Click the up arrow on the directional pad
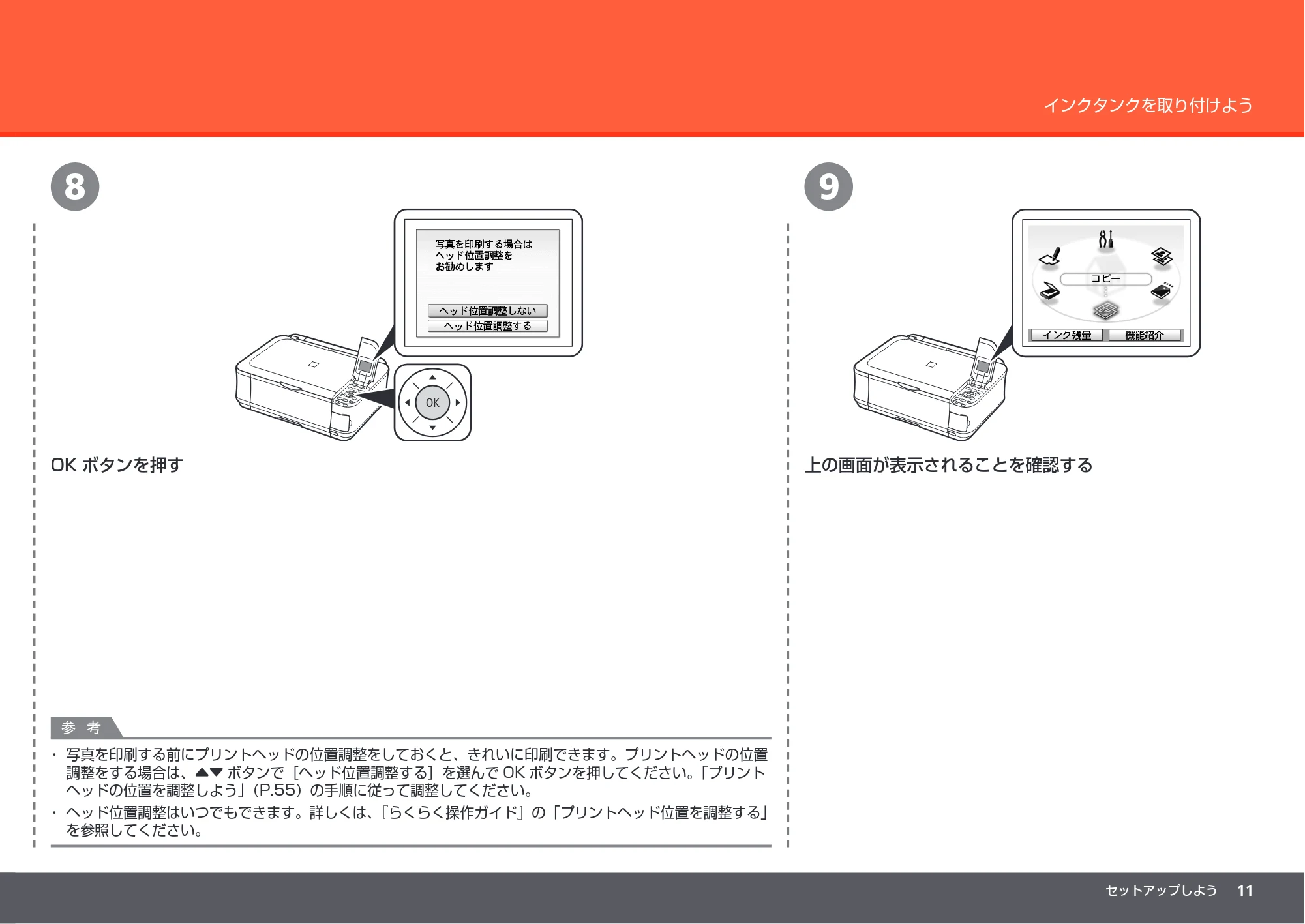The height and width of the screenshot is (924, 1305). tap(432, 377)
